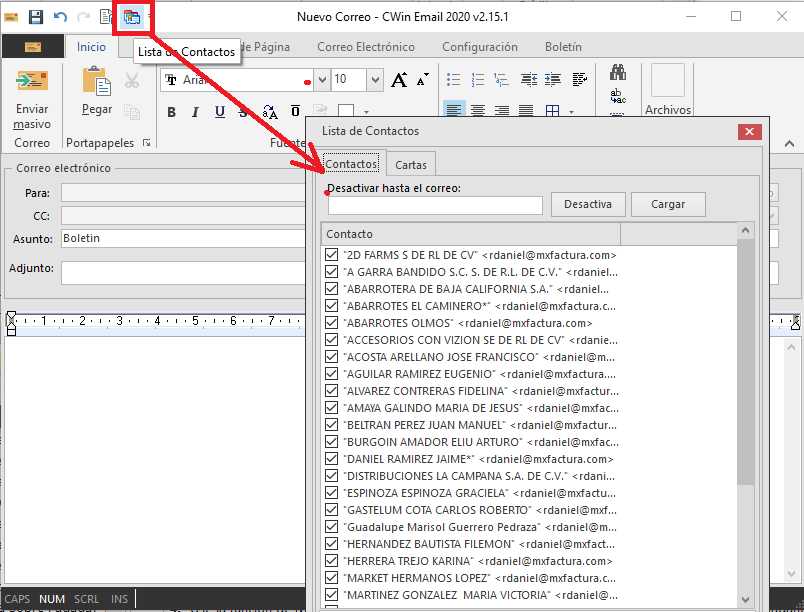The image size is (804, 612).
Task: Click the binoculars search icon
Action: [x=618, y=74]
